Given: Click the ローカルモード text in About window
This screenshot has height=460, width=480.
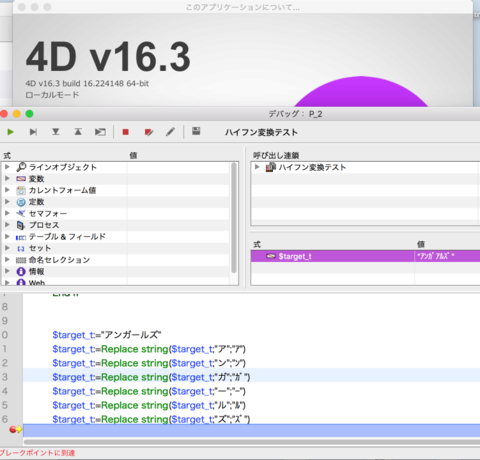Looking at the screenshot, I should click(x=52, y=95).
